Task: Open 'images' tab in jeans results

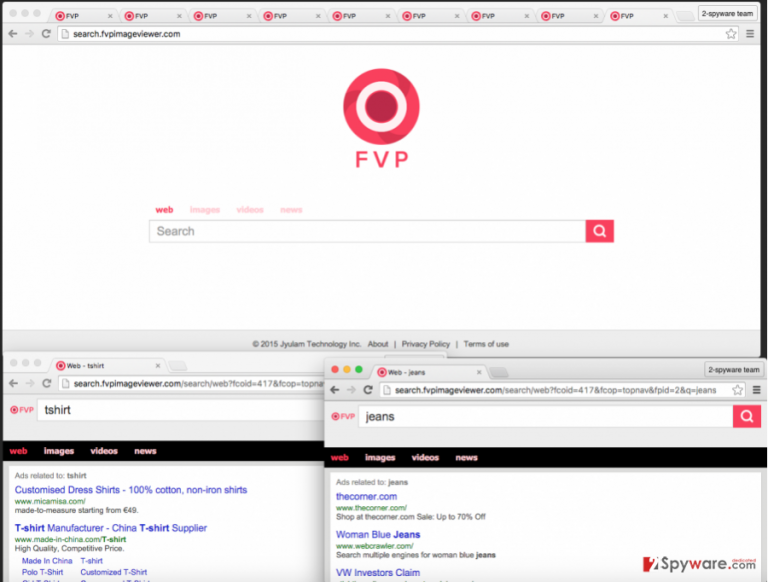Action: [380, 458]
